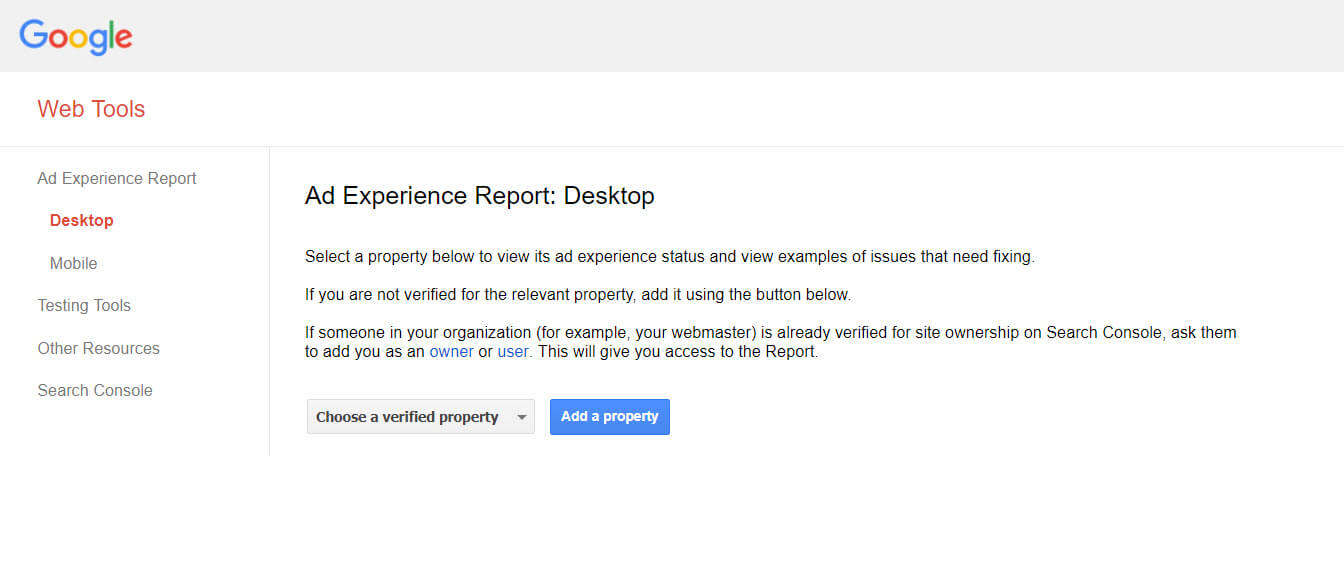Open Testing Tools in sidebar
1344x564 pixels.
(x=84, y=305)
